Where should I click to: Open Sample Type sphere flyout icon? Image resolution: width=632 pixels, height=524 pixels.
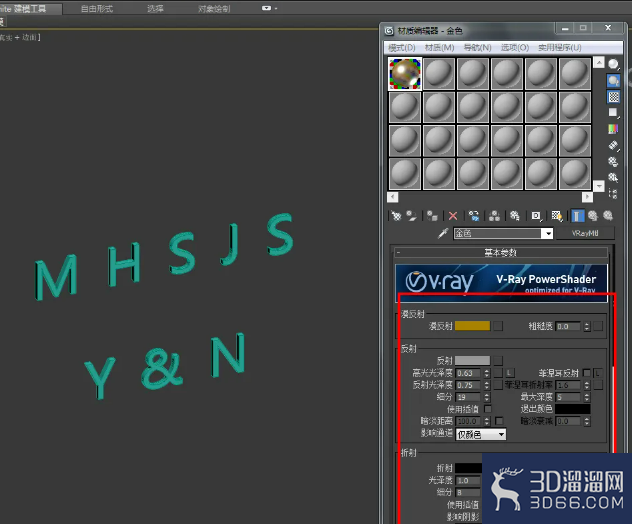click(x=613, y=64)
